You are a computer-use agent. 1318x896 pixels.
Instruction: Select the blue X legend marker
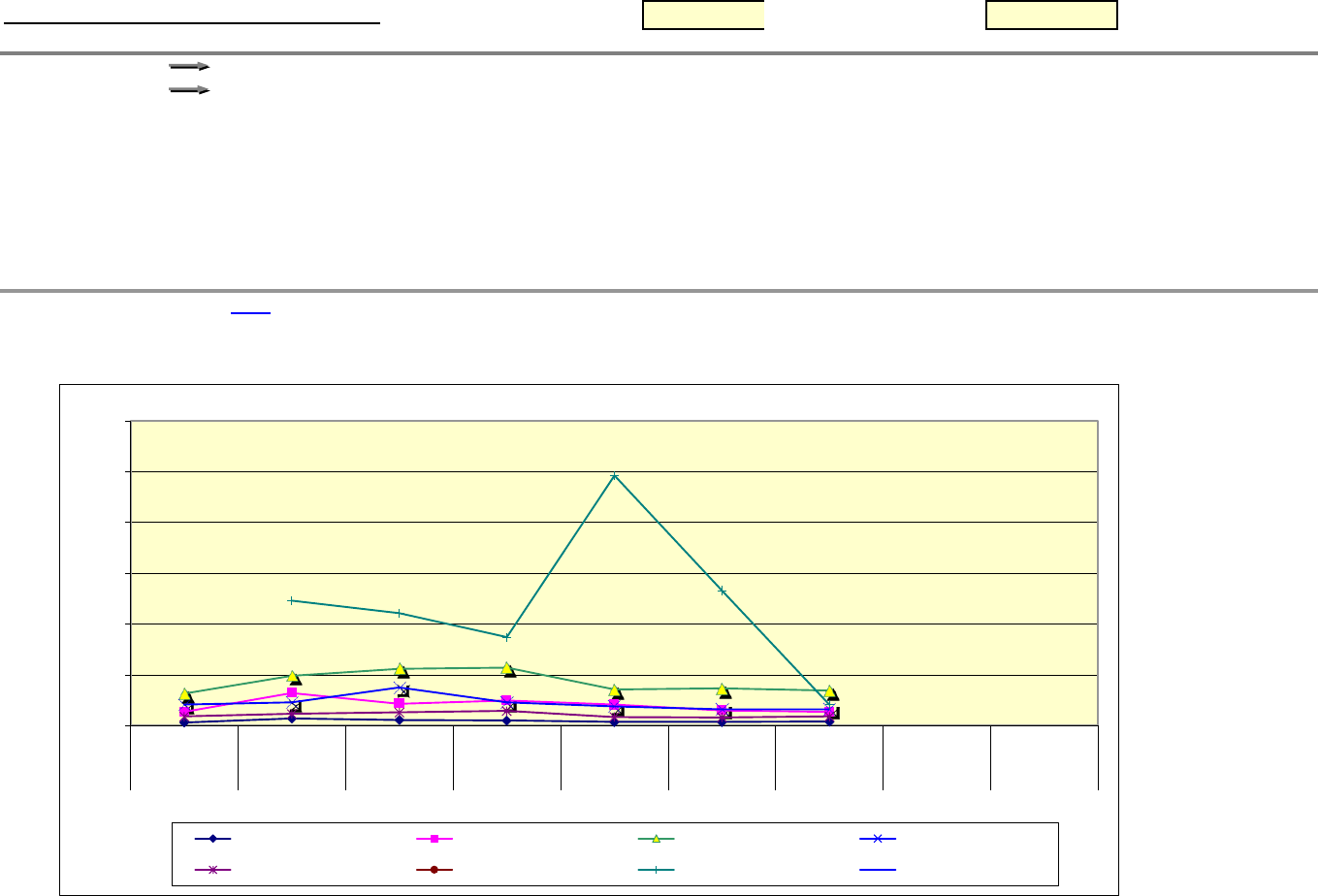(x=877, y=838)
